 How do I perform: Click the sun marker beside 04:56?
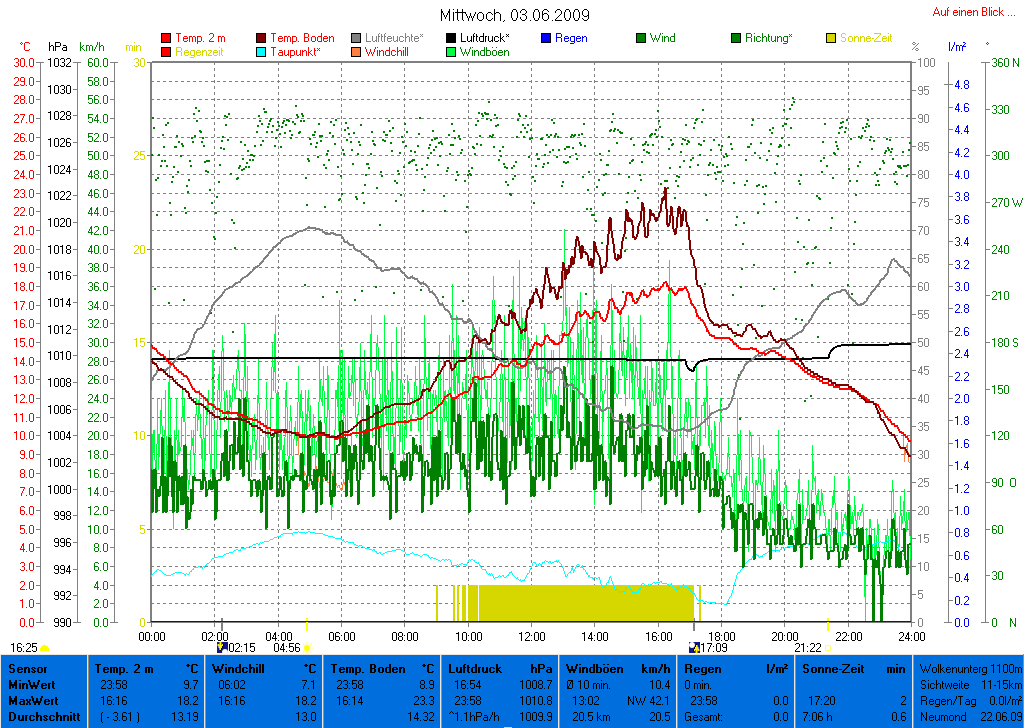306,648
